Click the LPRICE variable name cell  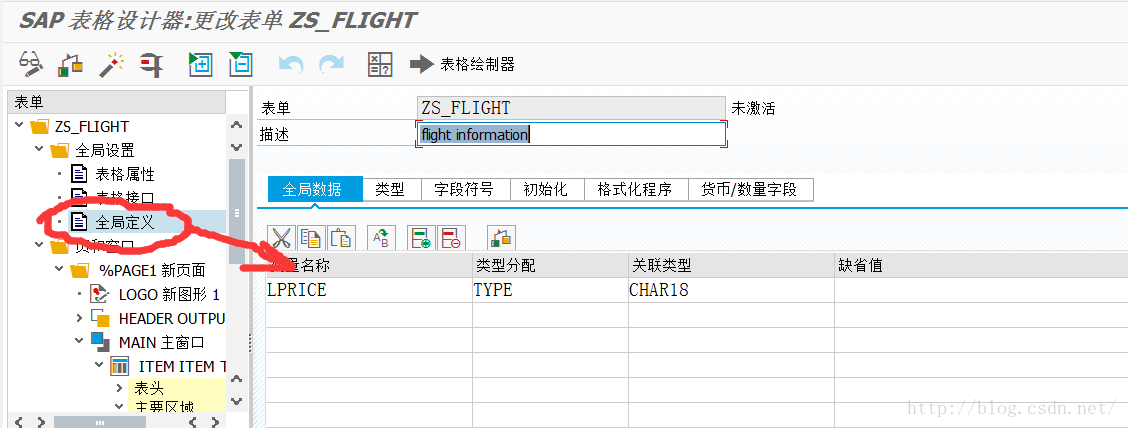[369, 290]
